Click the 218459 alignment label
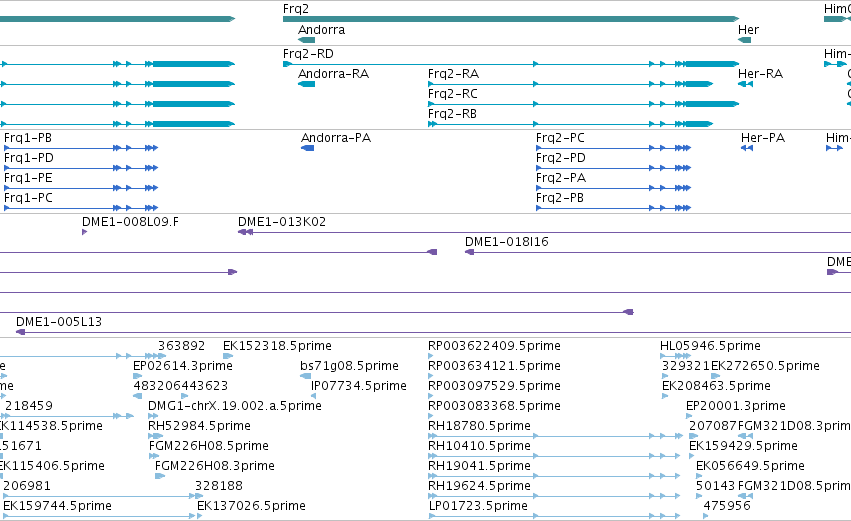Screen dimensions: 851x521 (29, 406)
